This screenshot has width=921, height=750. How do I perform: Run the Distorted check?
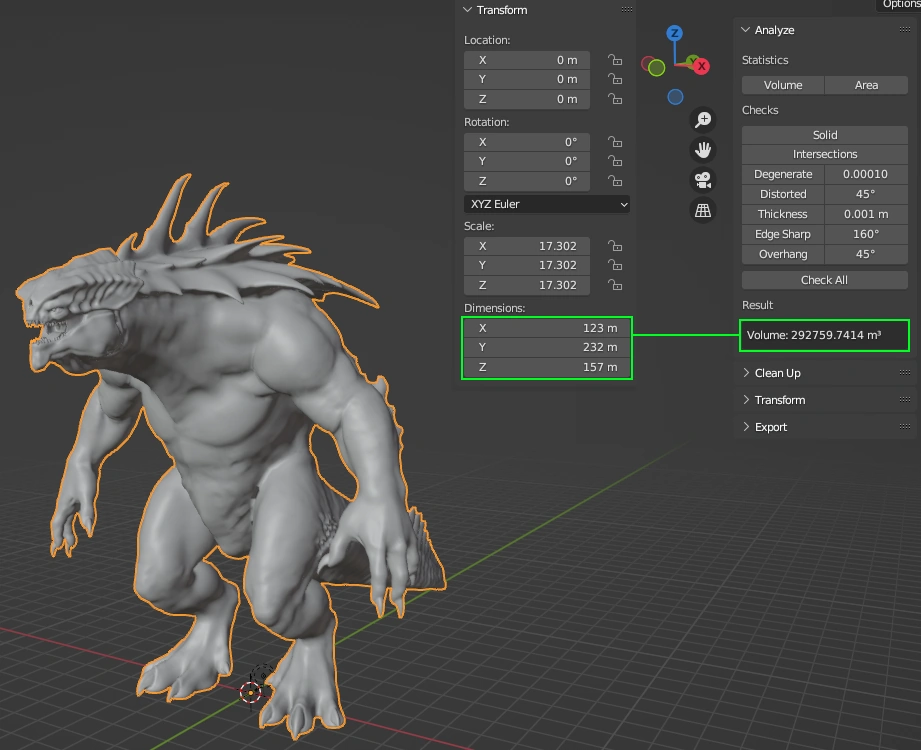(783, 194)
